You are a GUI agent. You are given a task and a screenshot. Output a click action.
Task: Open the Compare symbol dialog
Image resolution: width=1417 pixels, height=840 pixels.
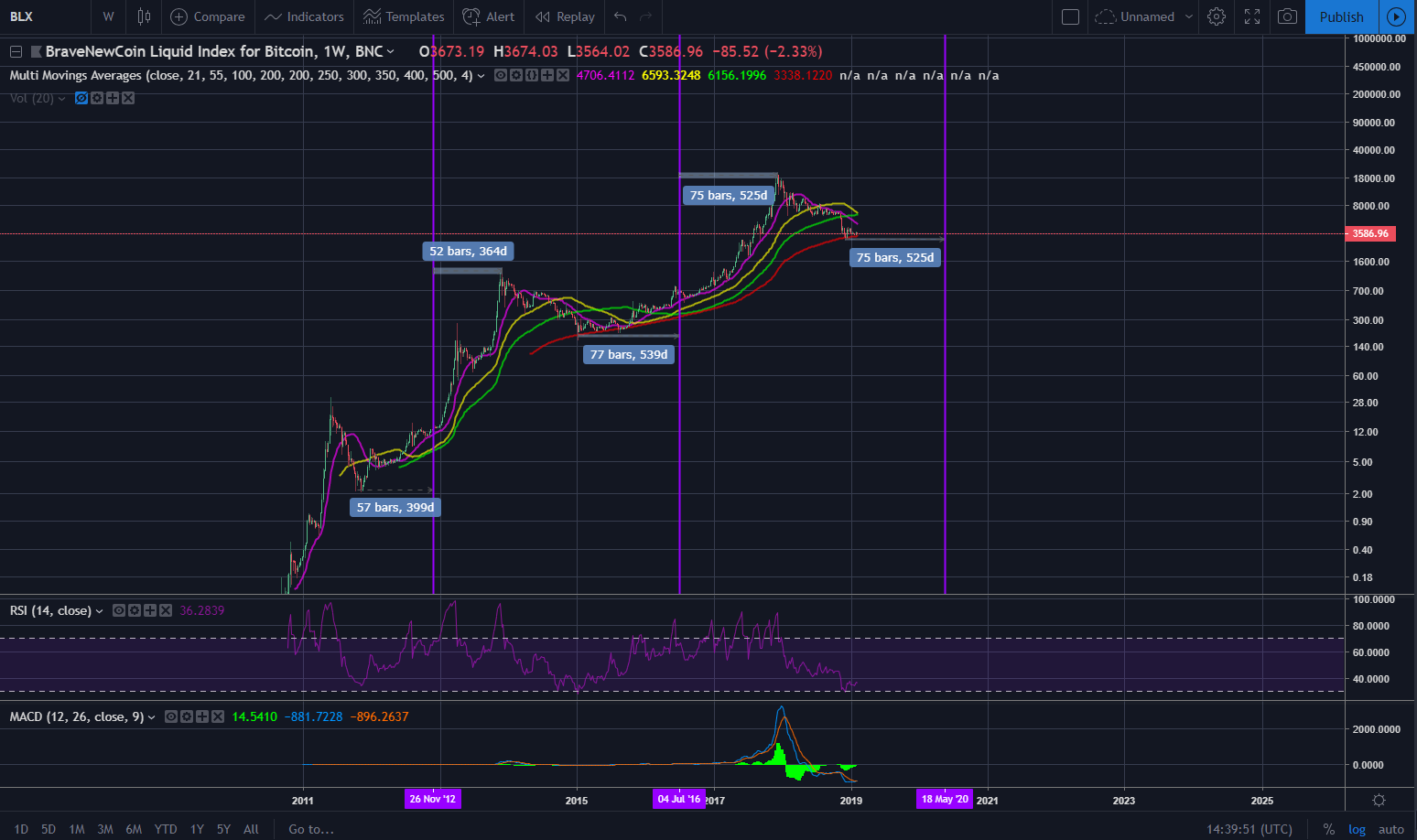coord(208,16)
